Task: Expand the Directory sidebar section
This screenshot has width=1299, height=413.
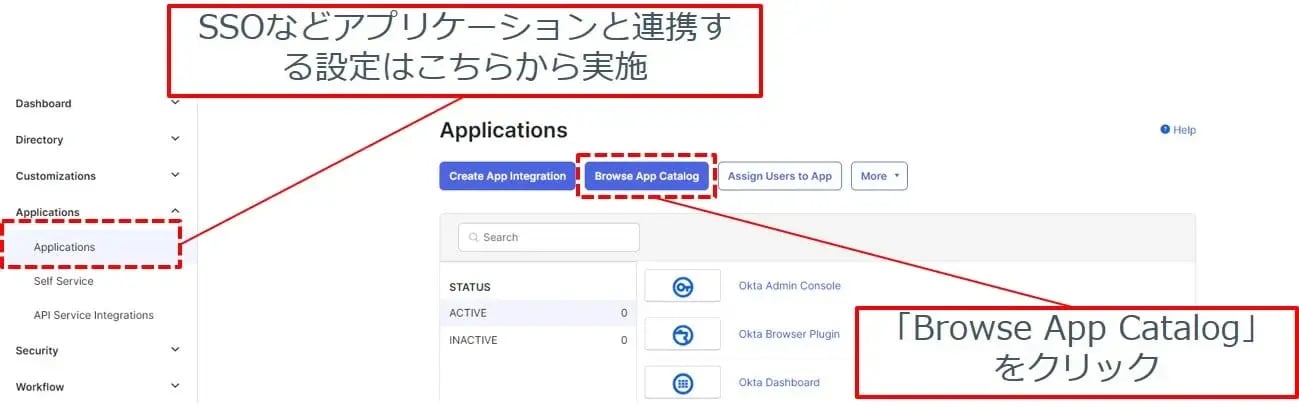Action: 175,139
